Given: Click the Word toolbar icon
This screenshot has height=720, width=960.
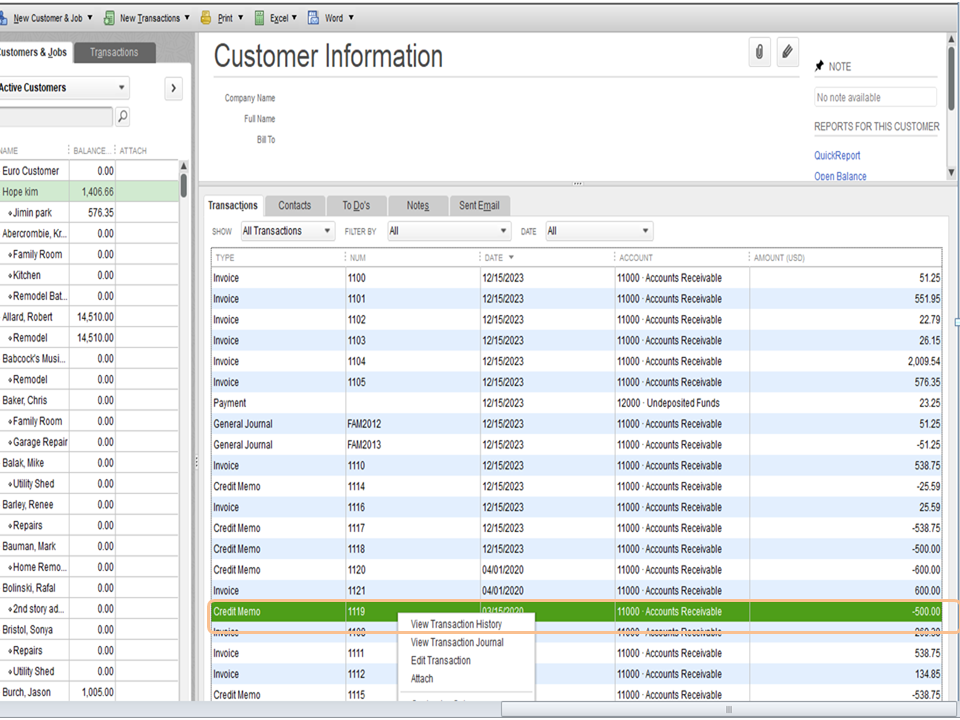Looking at the screenshot, I should coord(314,18).
